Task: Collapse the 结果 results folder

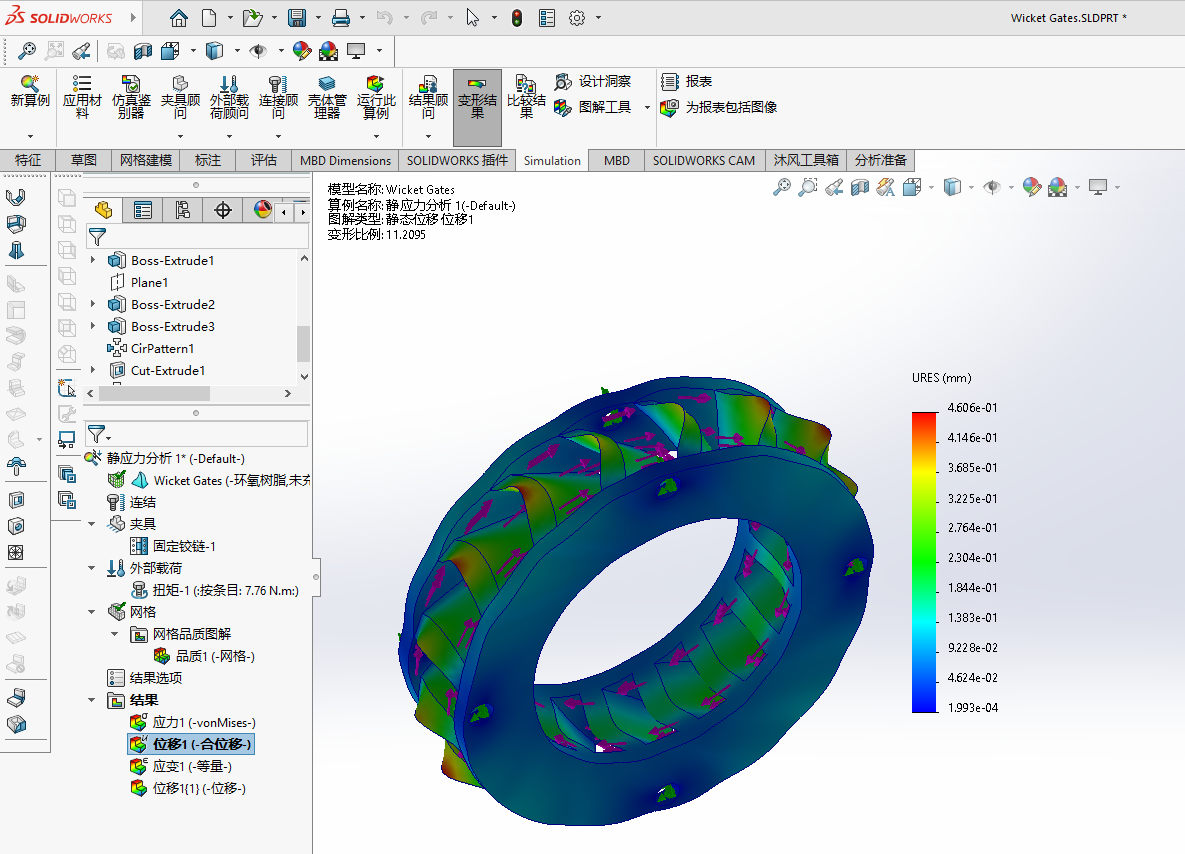Action: point(91,700)
